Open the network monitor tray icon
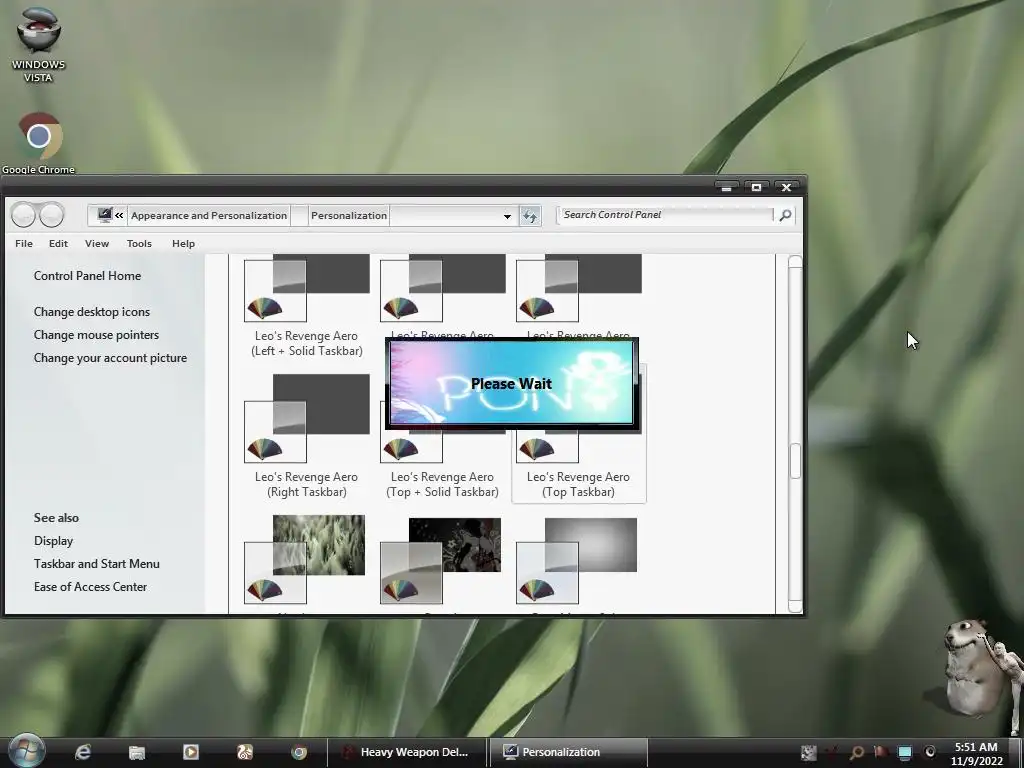Viewport: 1024px width, 768px height. pyautogui.click(x=904, y=753)
